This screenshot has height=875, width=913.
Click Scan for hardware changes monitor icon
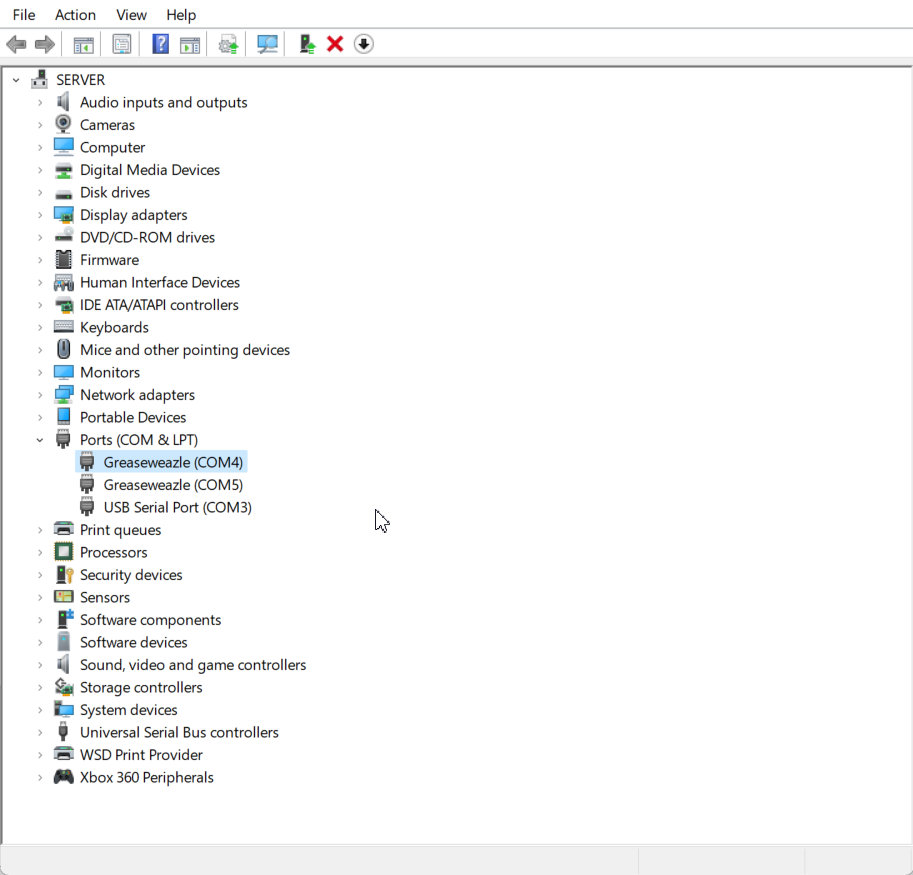click(x=267, y=44)
